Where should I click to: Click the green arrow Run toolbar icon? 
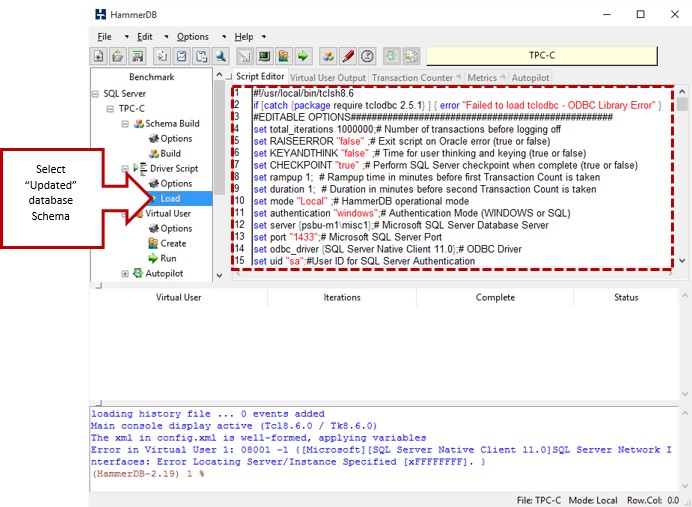[x=303, y=56]
